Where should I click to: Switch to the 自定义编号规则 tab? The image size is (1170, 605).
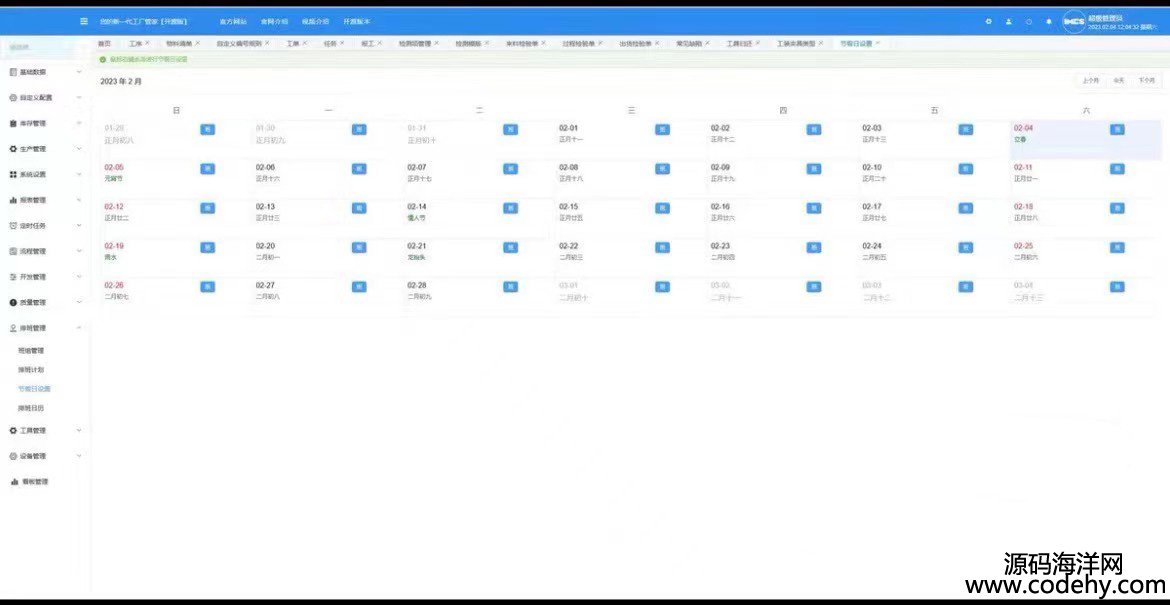pos(239,44)
